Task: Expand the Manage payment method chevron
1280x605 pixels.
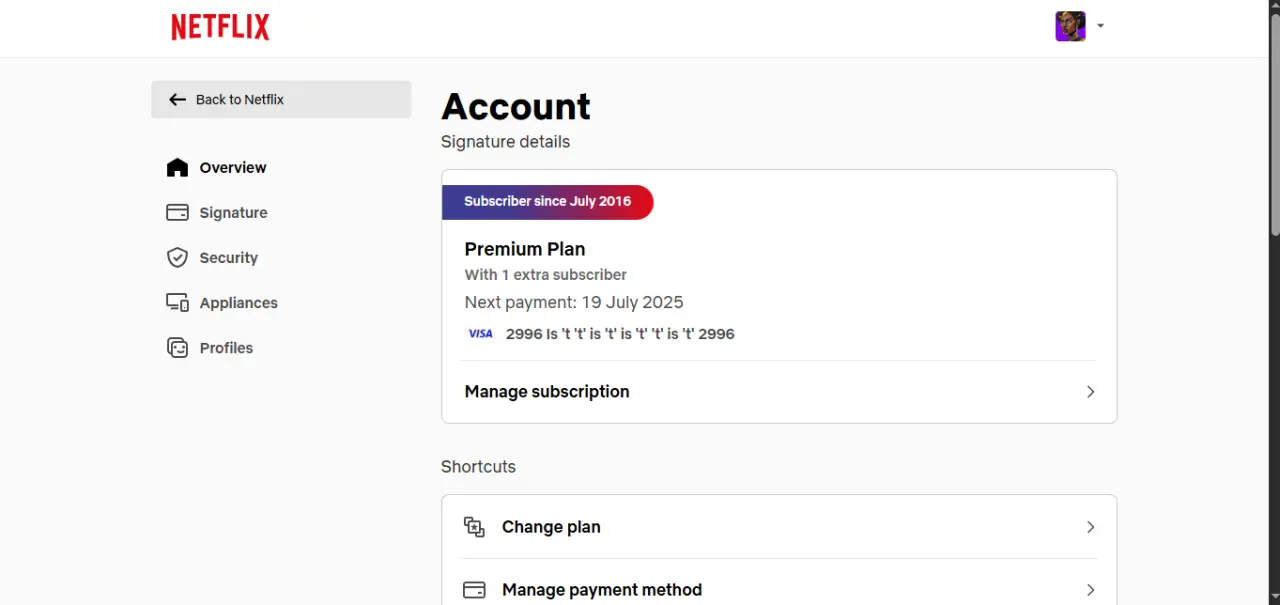Action: tap(1091, 590)
